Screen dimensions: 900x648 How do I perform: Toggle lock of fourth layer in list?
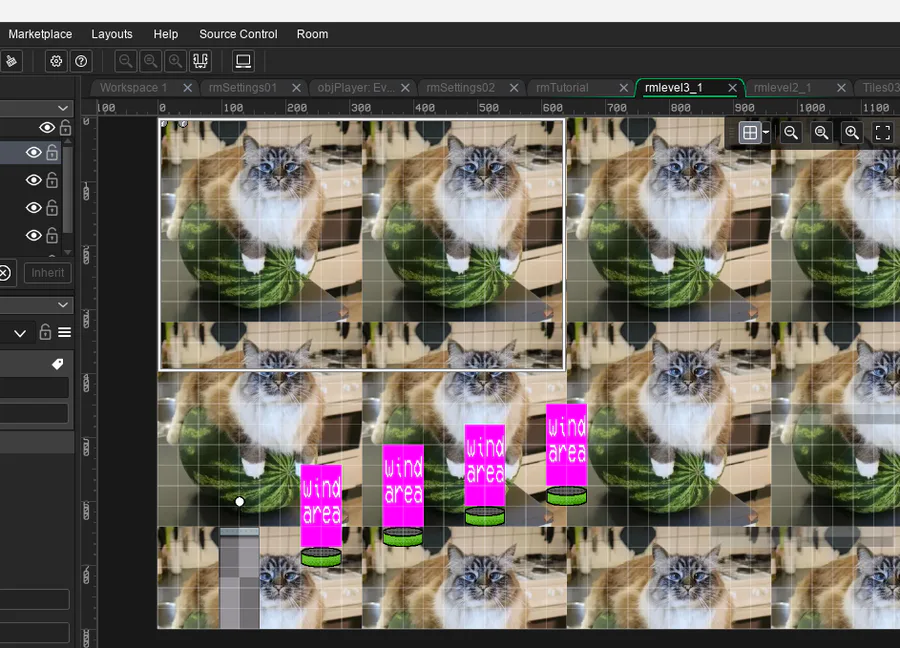[52, 235]
